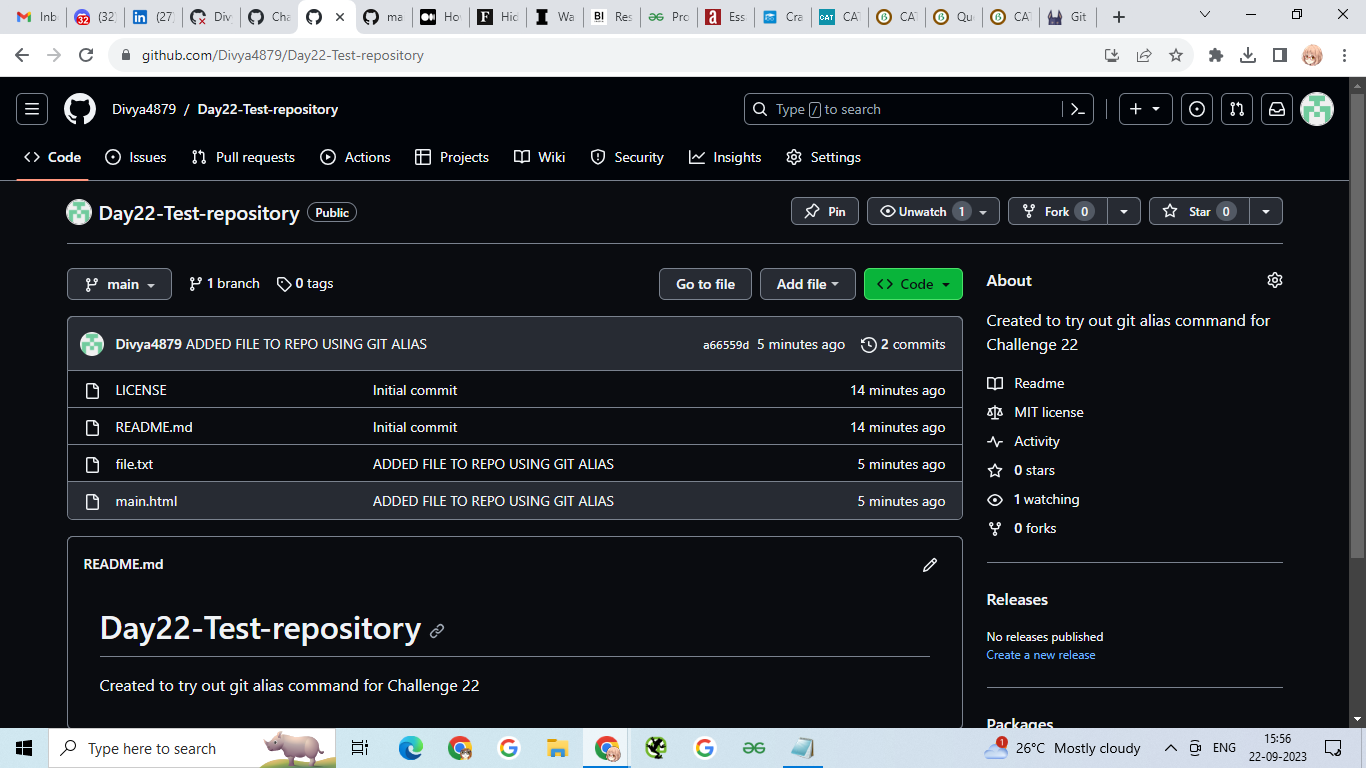The height and width of the screenshot is (768, 1366).
Task: Open the hamburger navigation menu
Action: 31,109
